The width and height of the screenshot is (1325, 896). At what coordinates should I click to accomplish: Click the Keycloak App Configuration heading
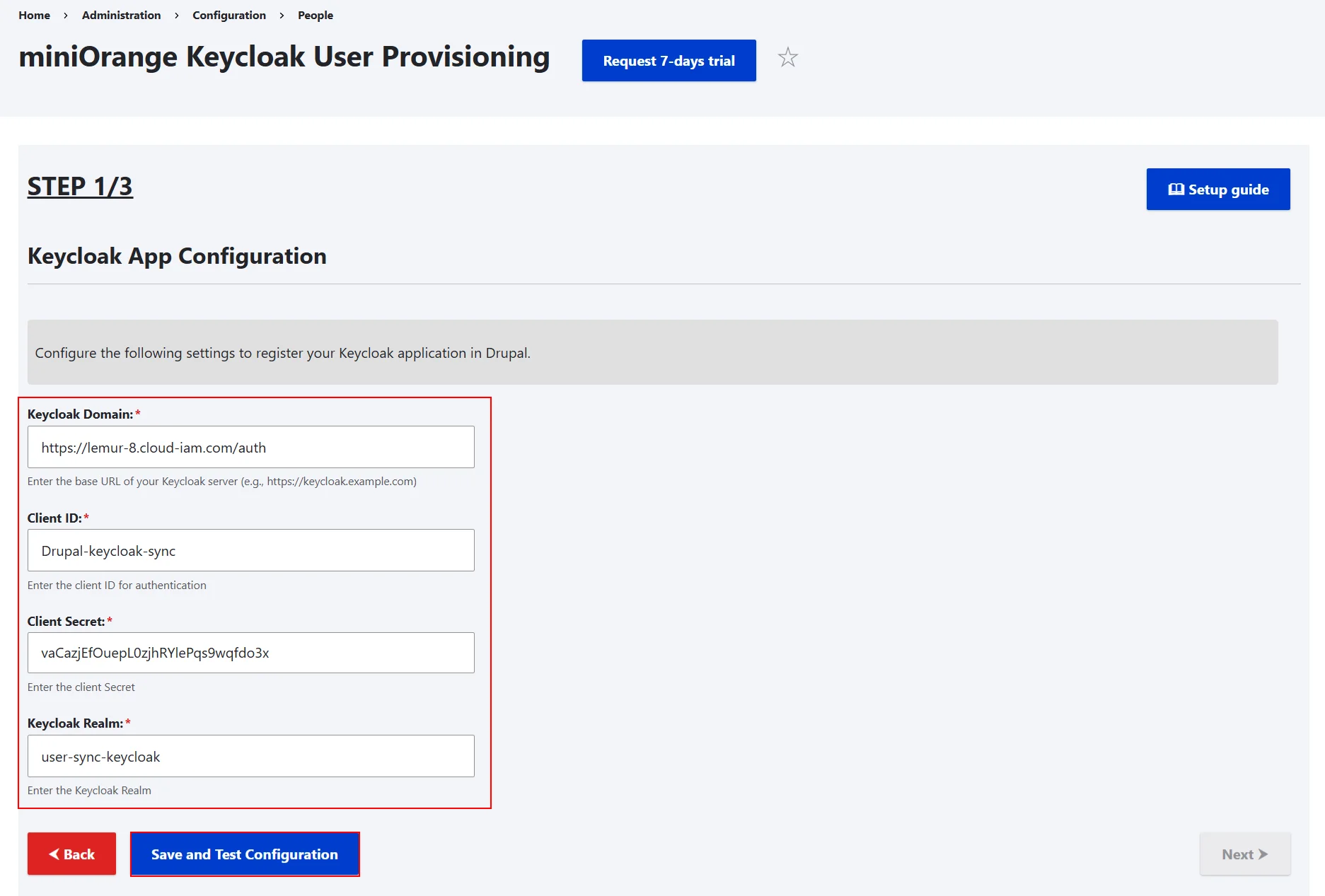pyautogui.click(x=177, y=256)
